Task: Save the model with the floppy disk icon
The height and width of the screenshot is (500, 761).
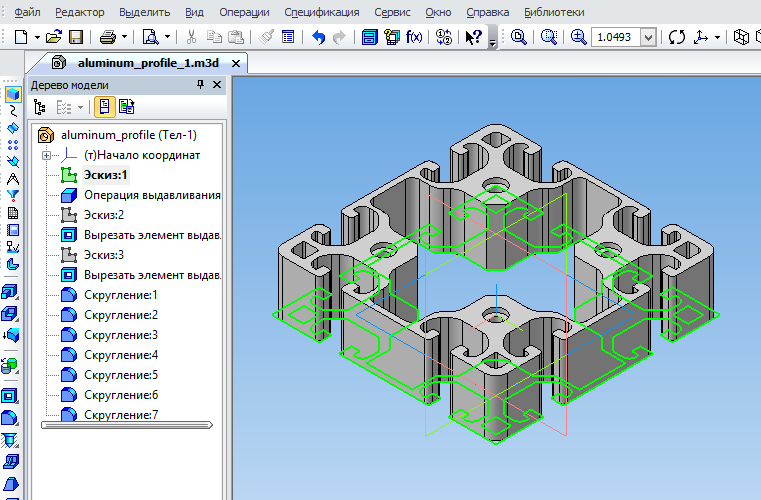Action: pos(76,37)
